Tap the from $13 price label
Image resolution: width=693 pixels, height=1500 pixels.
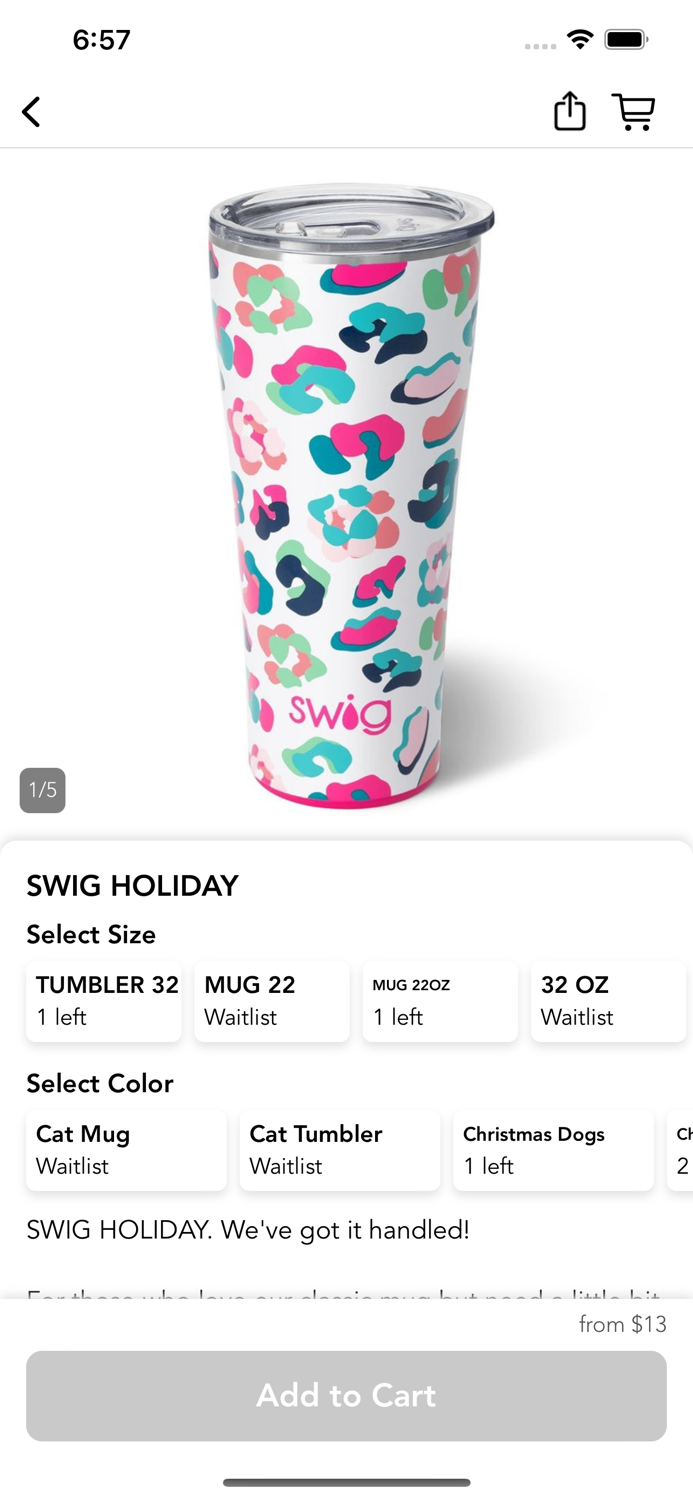point(622,1324)
